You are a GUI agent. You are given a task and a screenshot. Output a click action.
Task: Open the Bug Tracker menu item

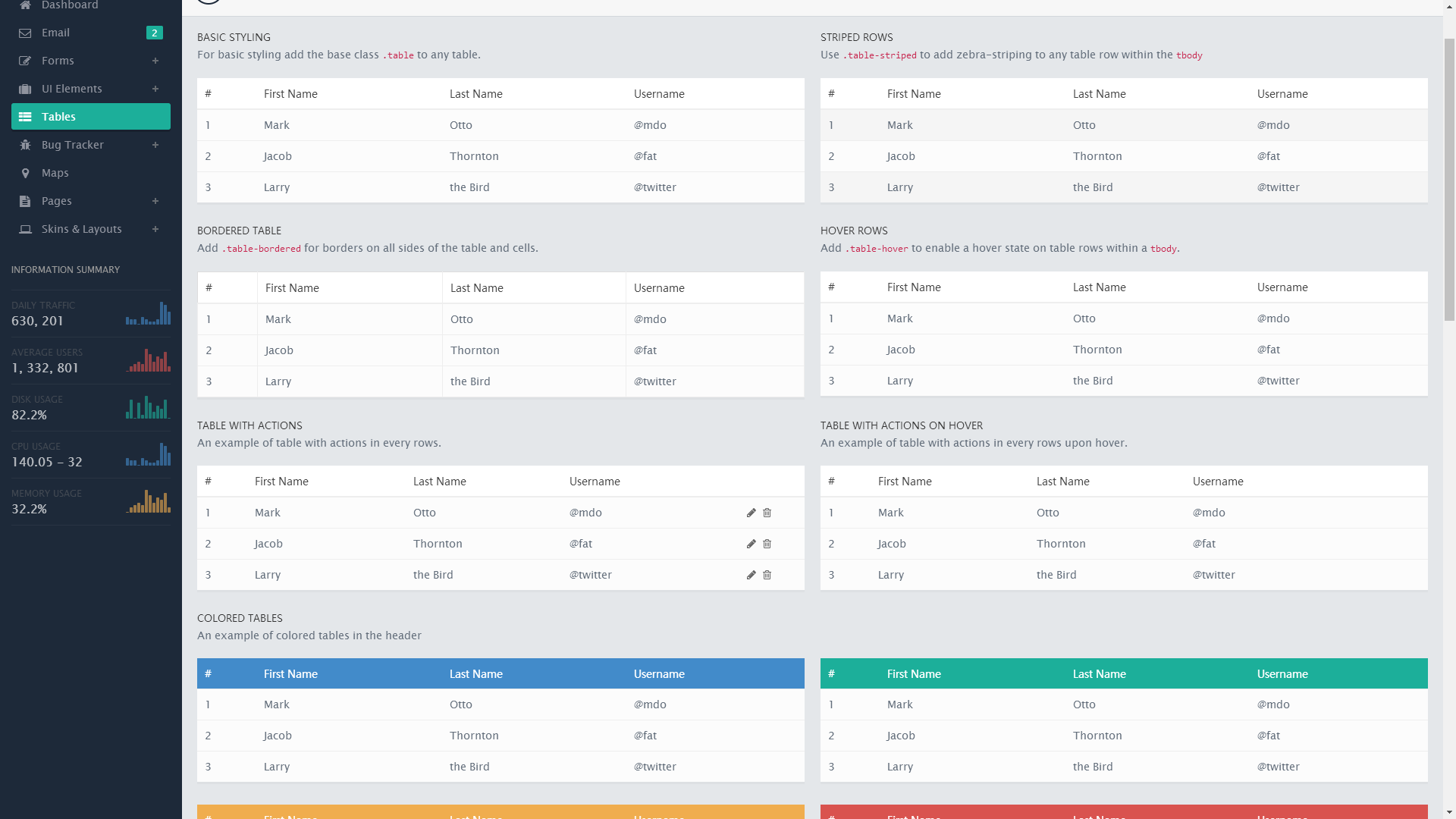point(91,146)
